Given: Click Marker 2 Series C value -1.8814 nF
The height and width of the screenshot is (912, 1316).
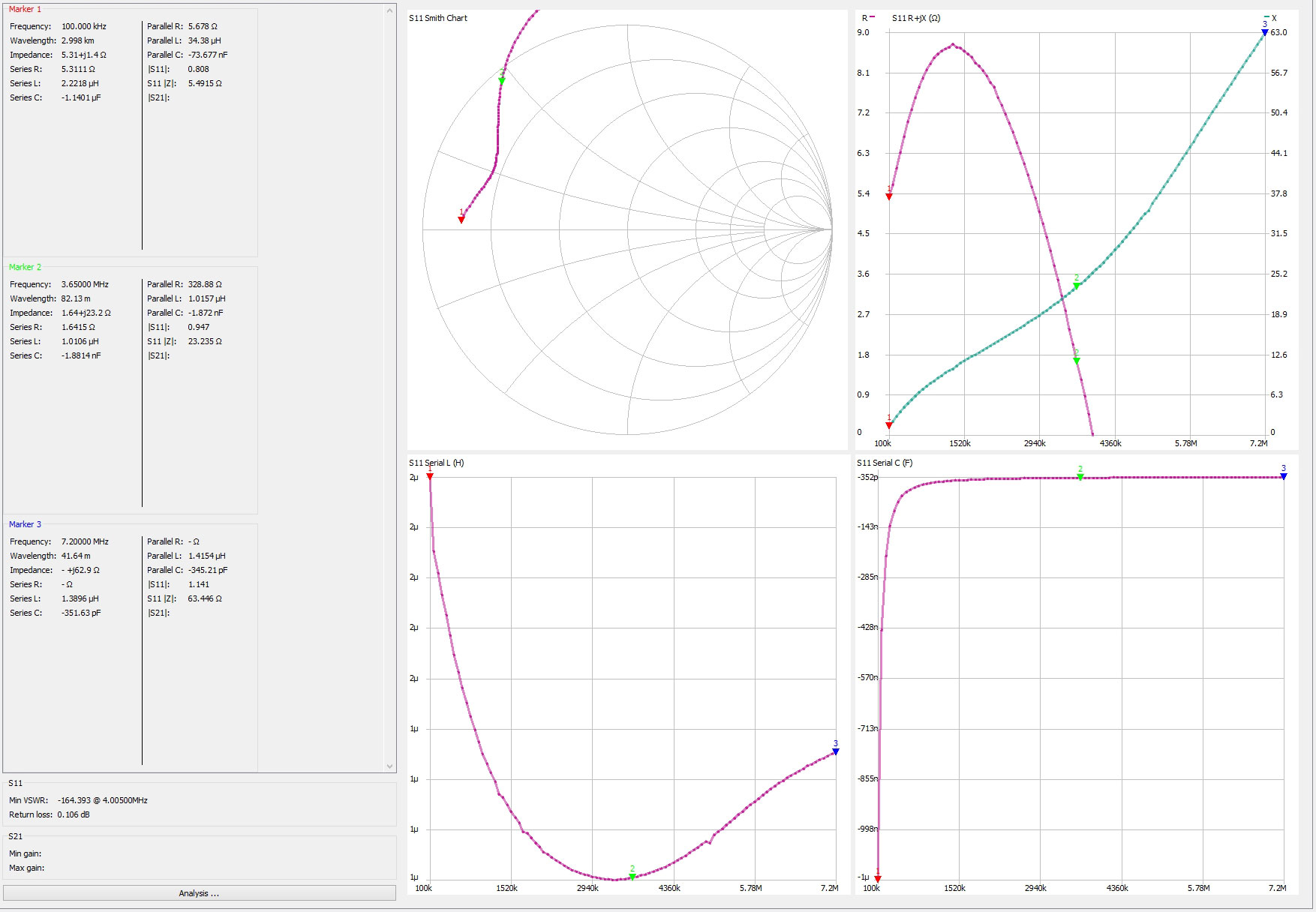Looking at the screenshot, I should pyautogui.click(x=81, y=355).
